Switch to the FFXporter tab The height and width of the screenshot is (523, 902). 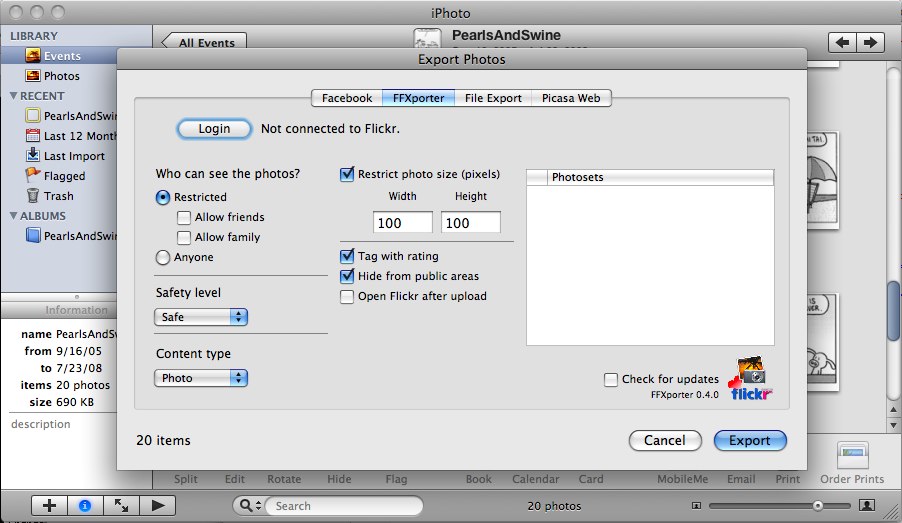(x=418, y=98)
